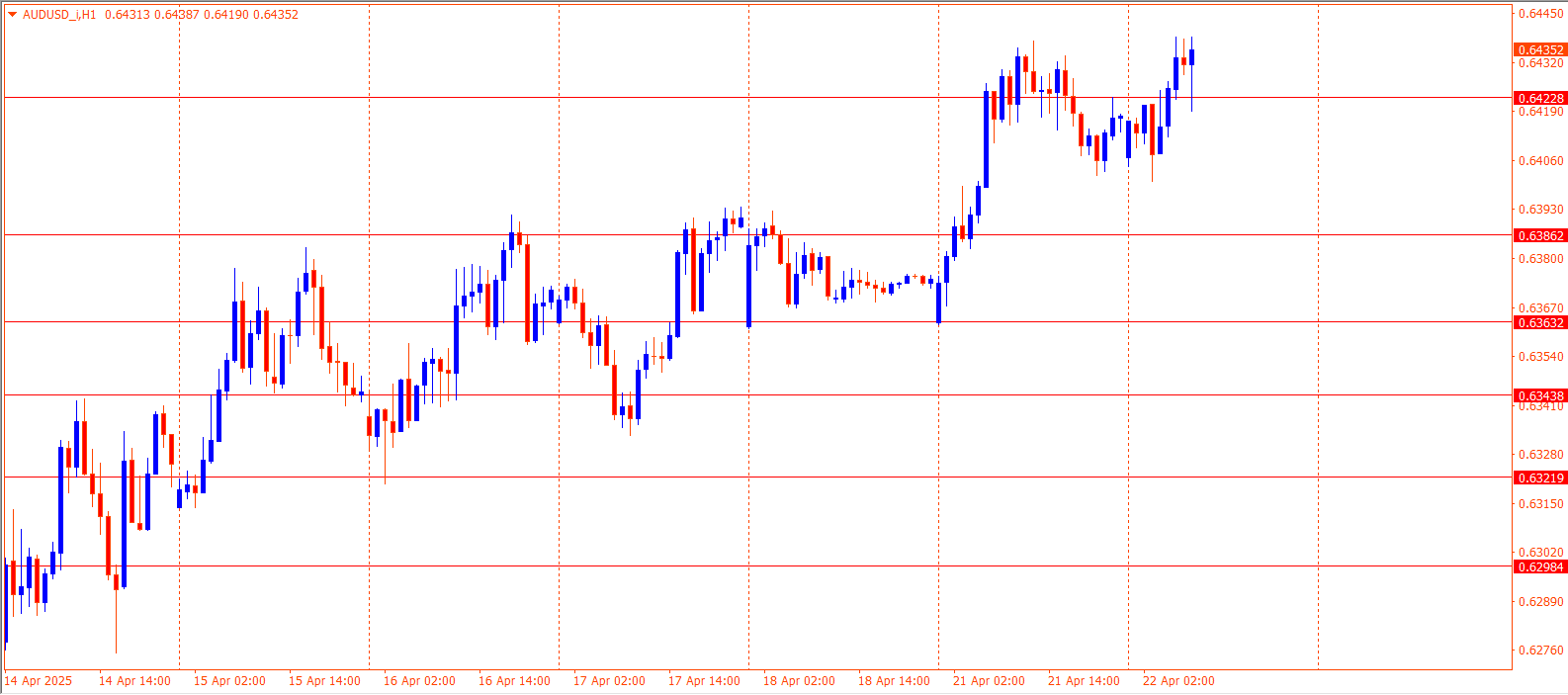The height and width of the screenshot is (695, 1568).
Task: Click the 0.64320 price scale value
Action: click(1541, 63)
